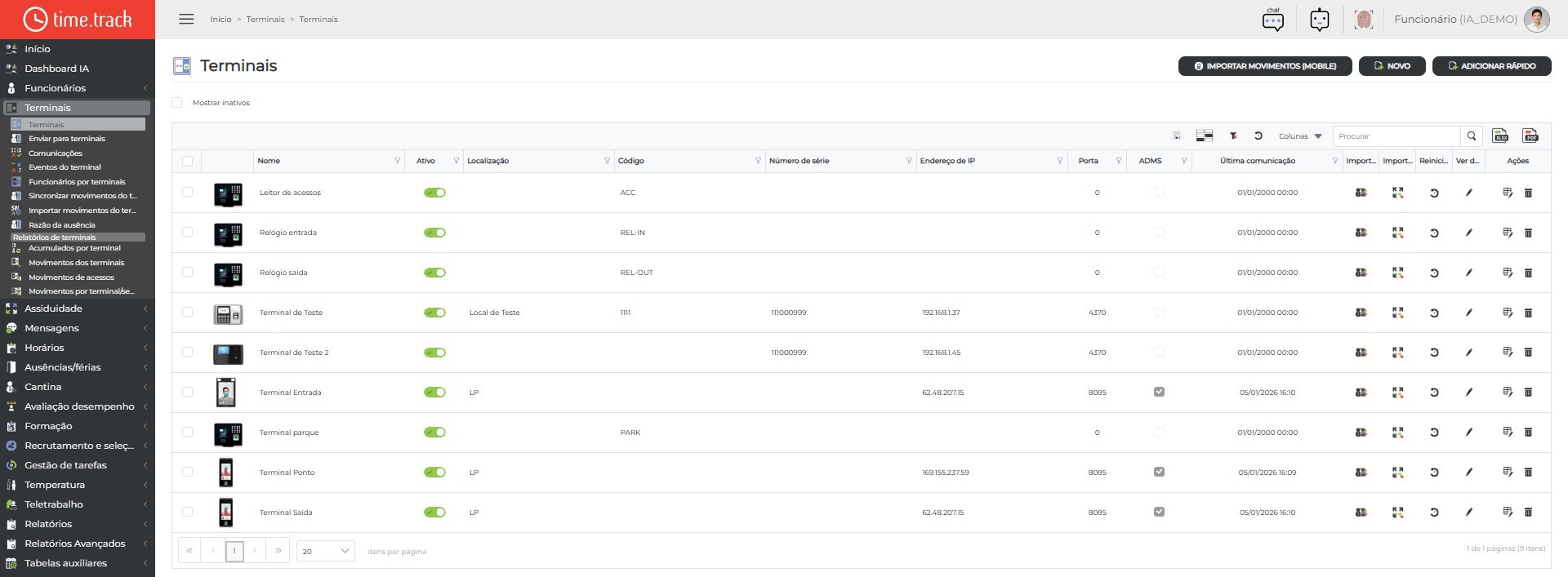Toggle the Ativo switch for Relógio saída
Screen dimensions: 1568x577
[434, 273]
